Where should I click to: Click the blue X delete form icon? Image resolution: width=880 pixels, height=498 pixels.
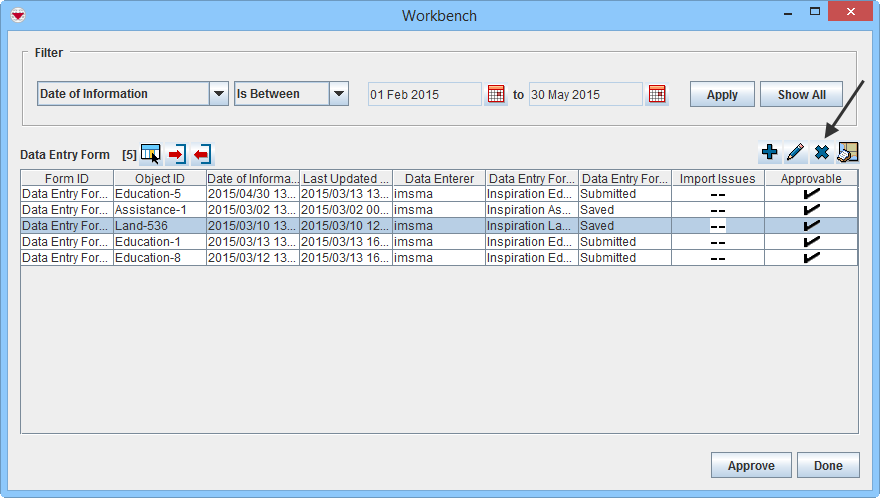pos(822,152)
